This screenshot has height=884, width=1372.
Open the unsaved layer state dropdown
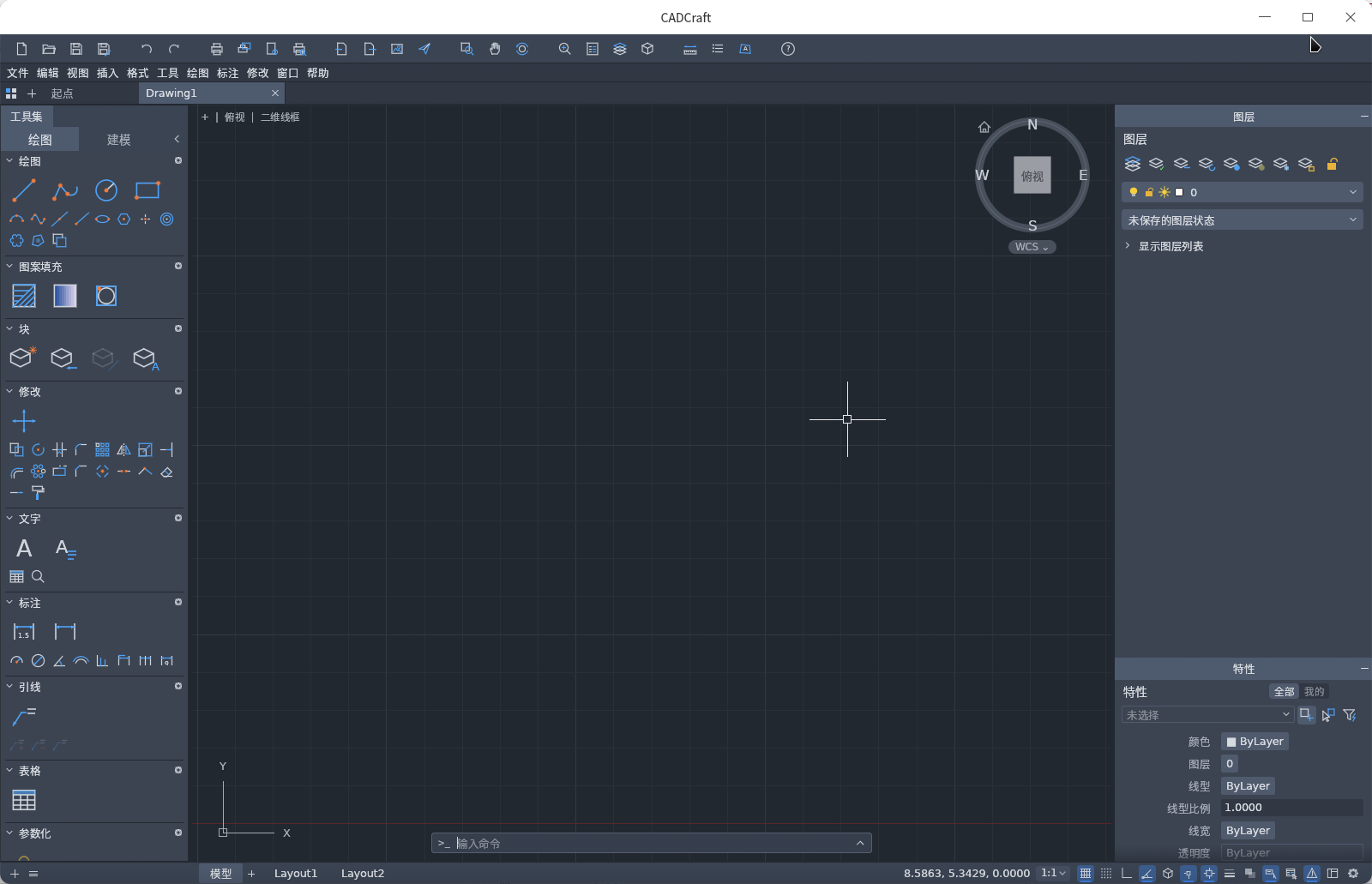1243,220
